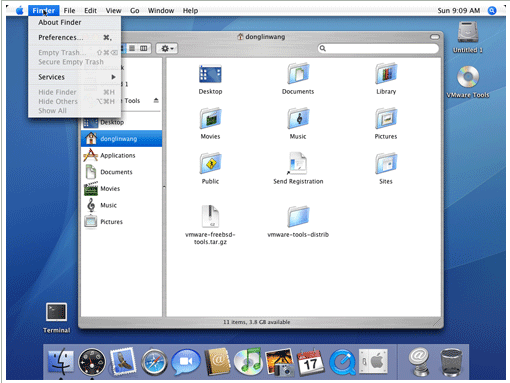
Task: Click the Music item in the Finder sidebar
Action: pos(121,205)
